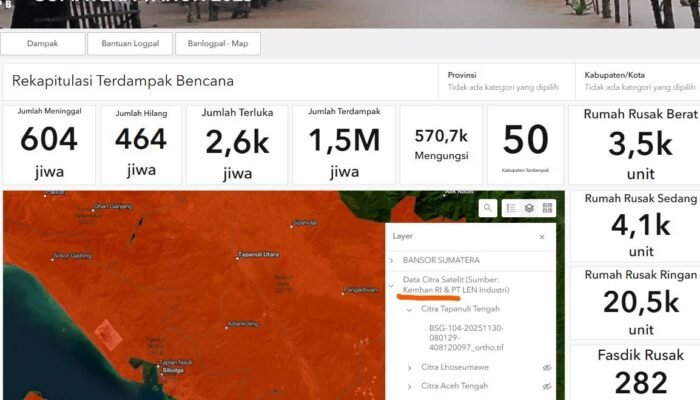The image size is (700, 400).
Task: Expand the Citra Aceh Tengah sublayer
Action: [409, 386]
